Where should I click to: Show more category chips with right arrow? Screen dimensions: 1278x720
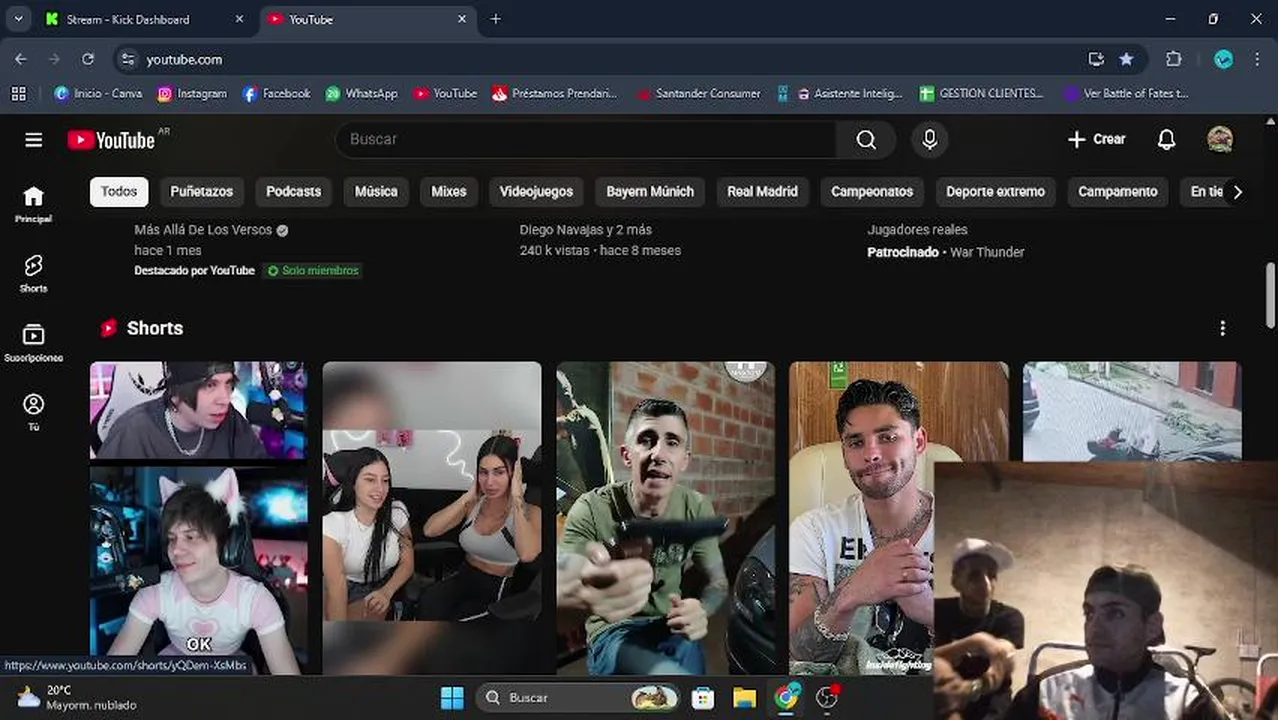pyautogui.click(x=1237, y=192)
